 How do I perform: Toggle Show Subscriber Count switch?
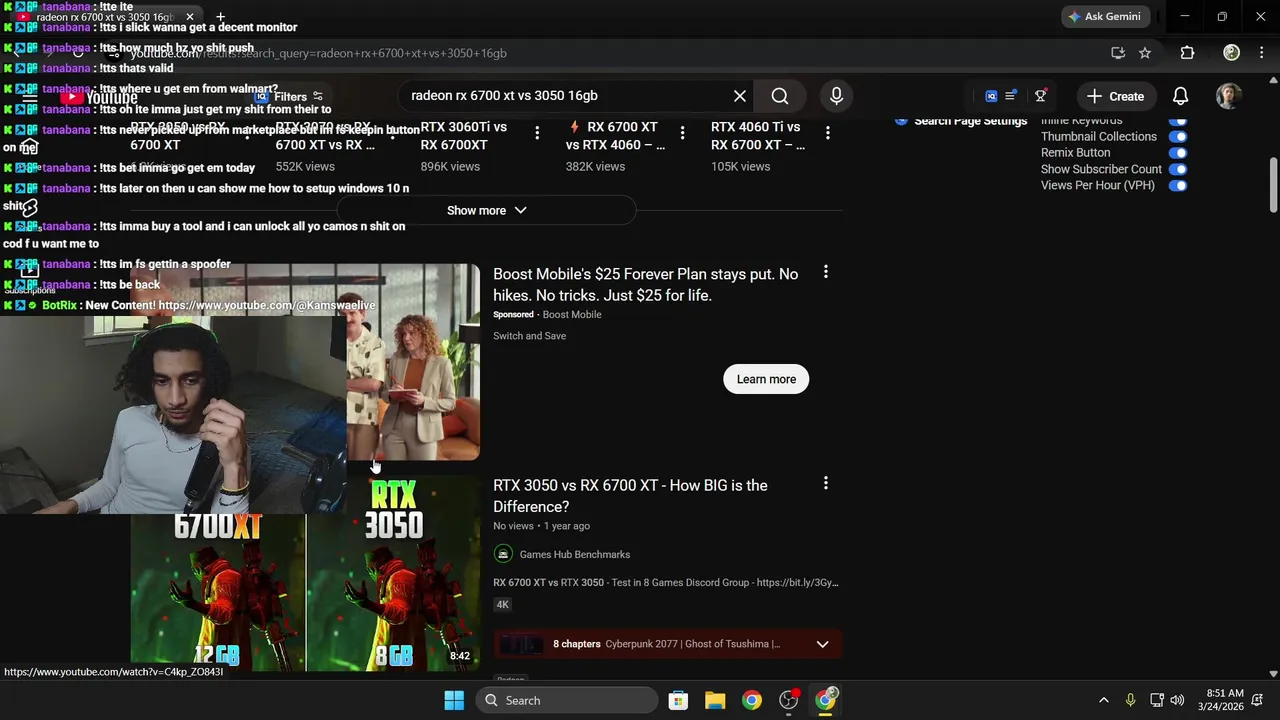click(x=1178, y=169)
